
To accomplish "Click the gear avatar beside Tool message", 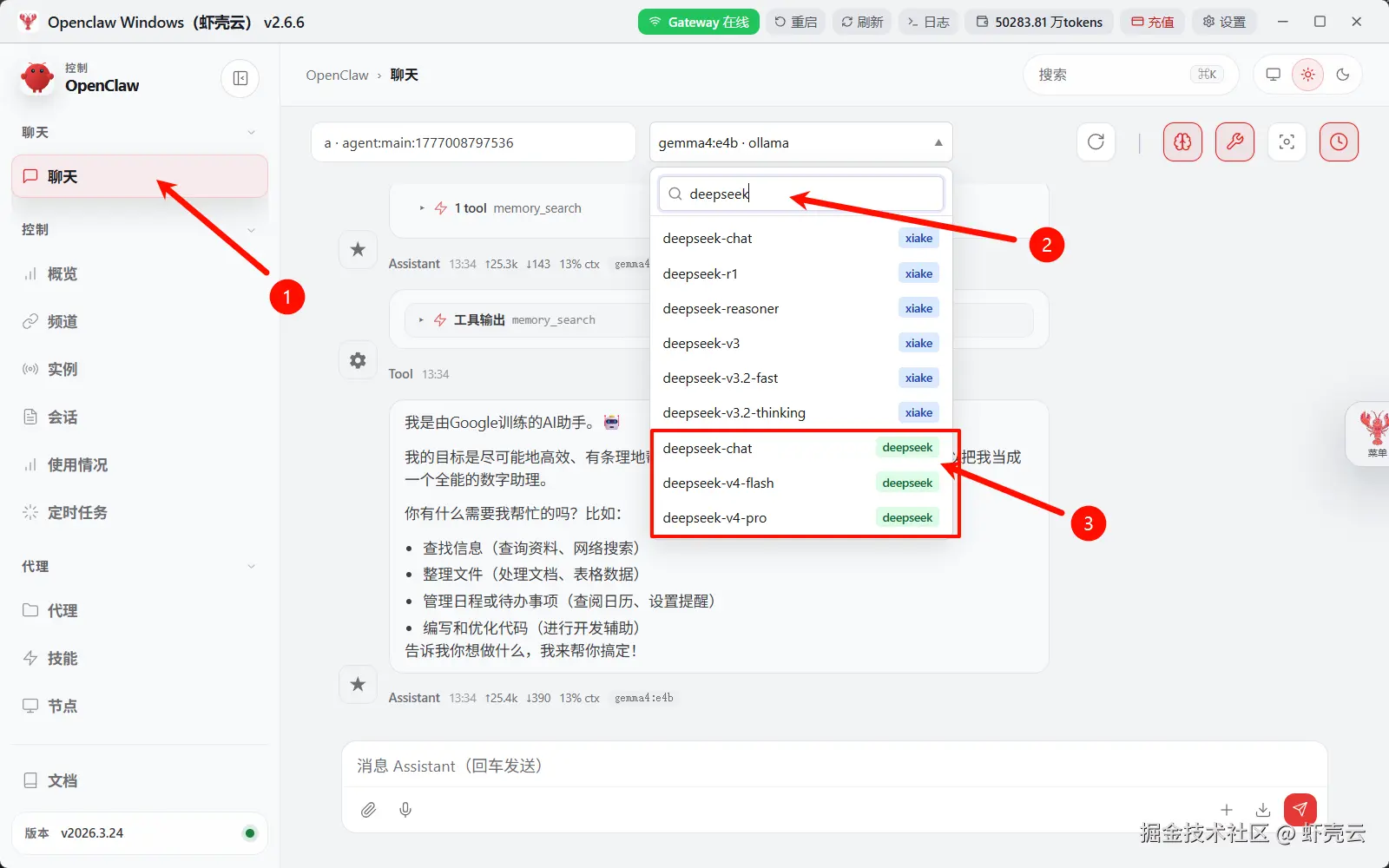I will coord(358,360).
